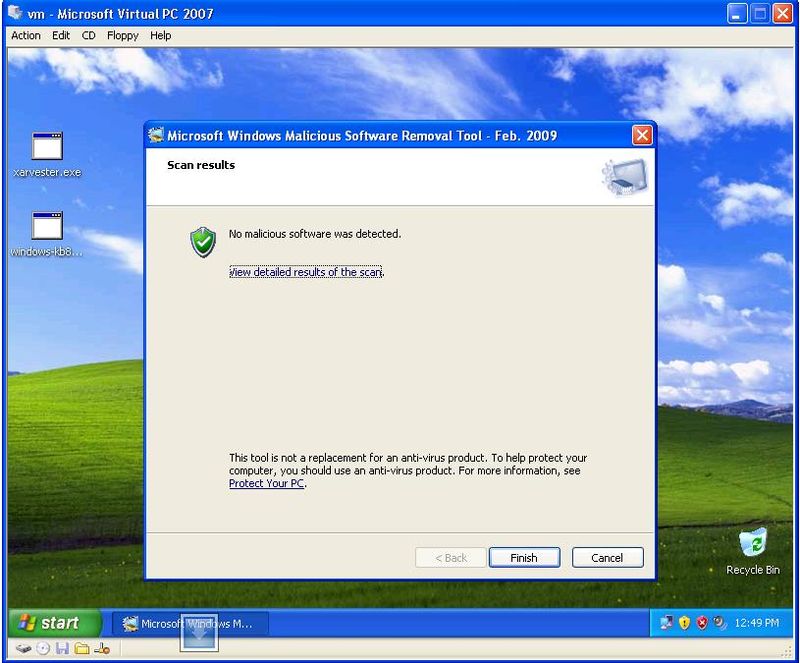Open the xarvester.exe desktop icon
Viewport: 800px width, 663px height.
[47, 147]
